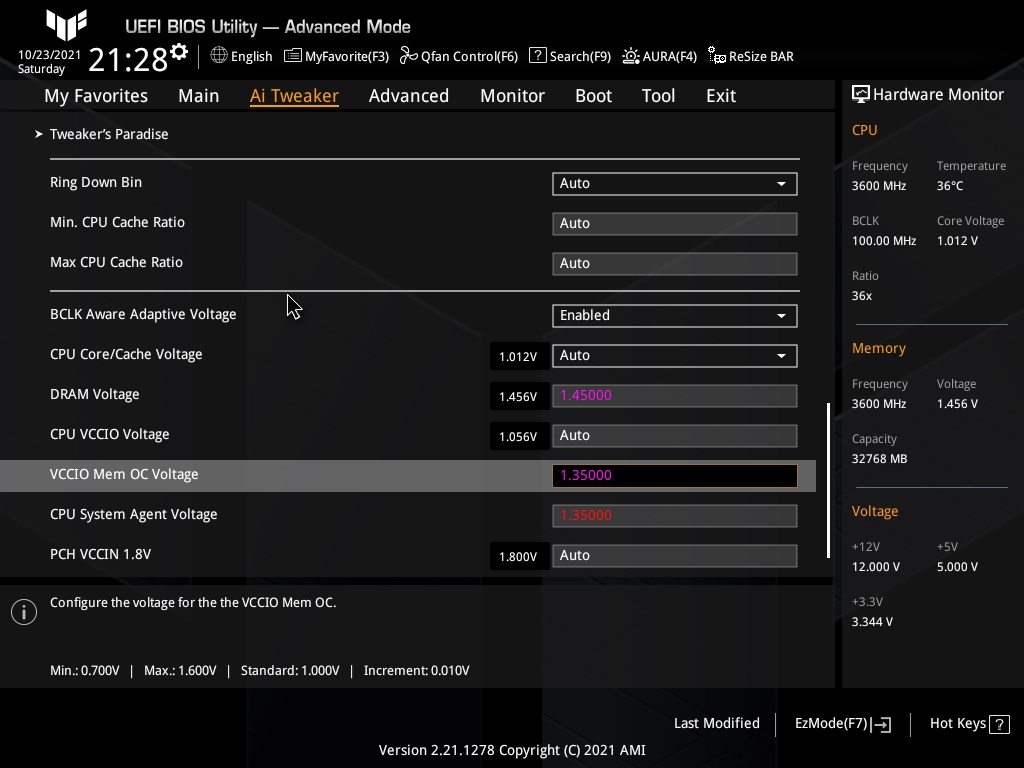This screenshot has width=1024, height=768.
Task: Select the Ring Down Bin label
Action: coord(96,182)
